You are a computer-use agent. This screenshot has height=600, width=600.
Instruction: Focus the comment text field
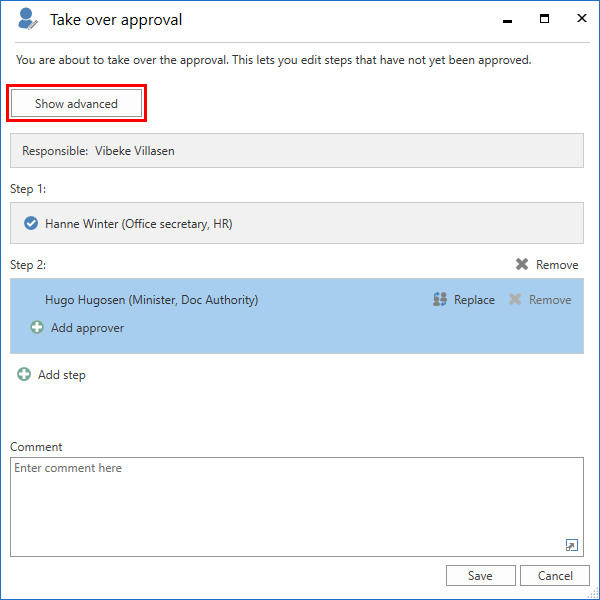tap(297, 507)
